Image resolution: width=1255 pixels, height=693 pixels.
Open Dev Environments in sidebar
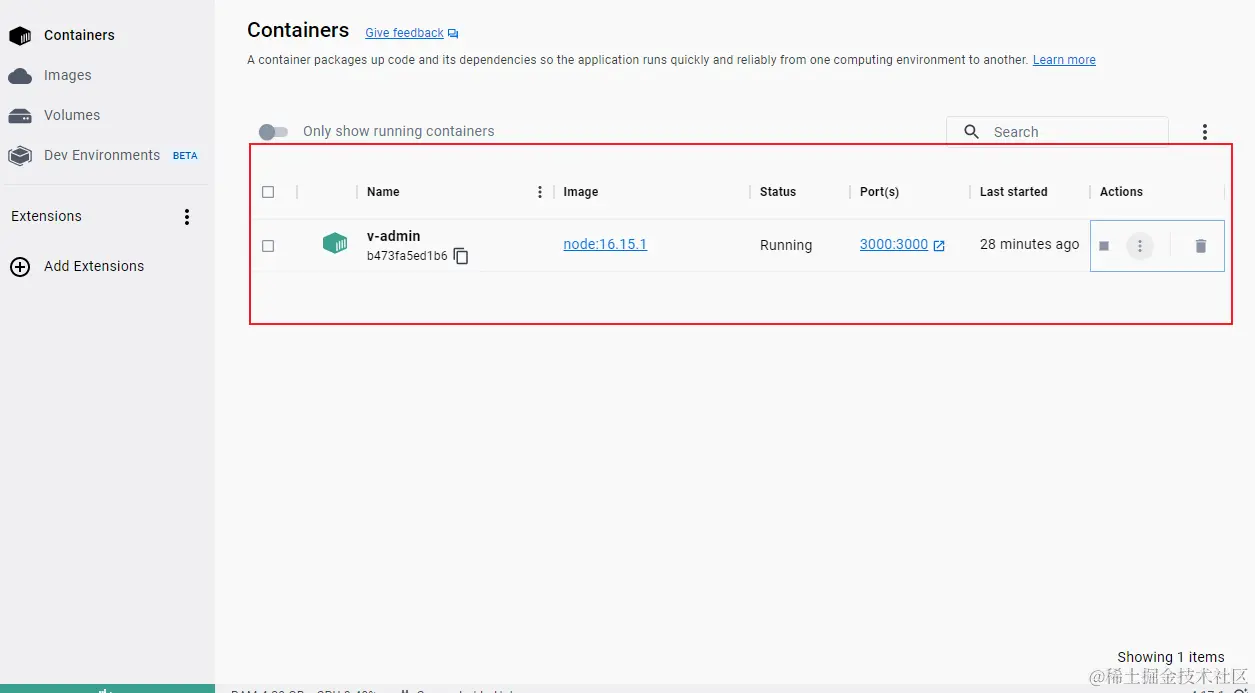(102, 155)
